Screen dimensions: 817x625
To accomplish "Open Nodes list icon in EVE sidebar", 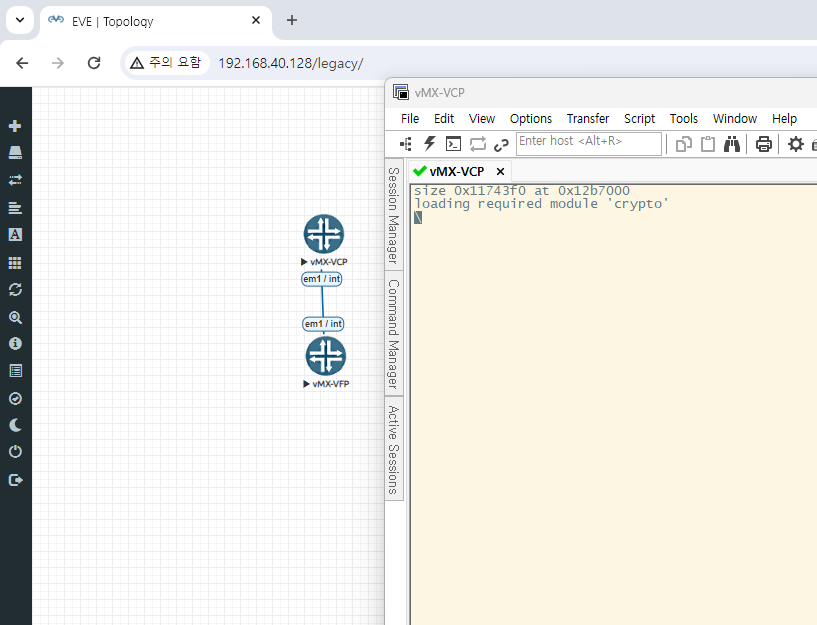I will pyautogui.click(x=15, y=153).
